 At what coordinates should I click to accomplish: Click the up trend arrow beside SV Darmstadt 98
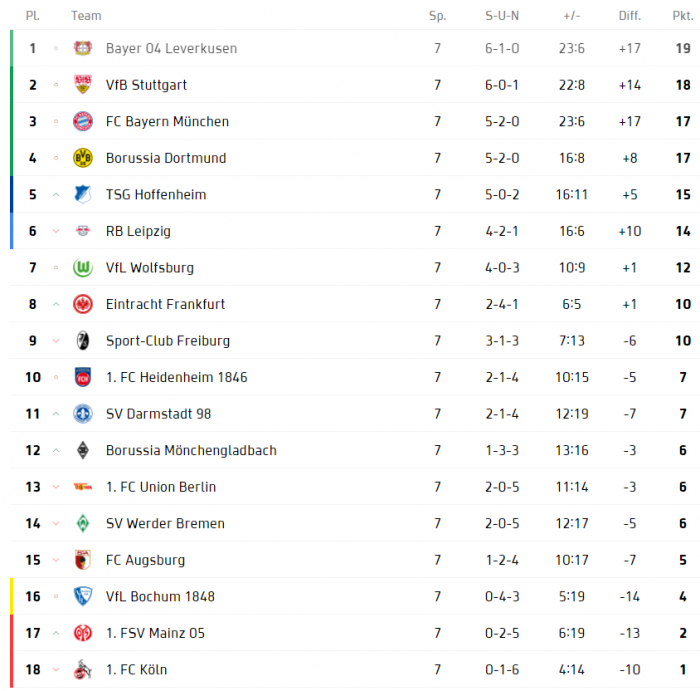(56, 414)
